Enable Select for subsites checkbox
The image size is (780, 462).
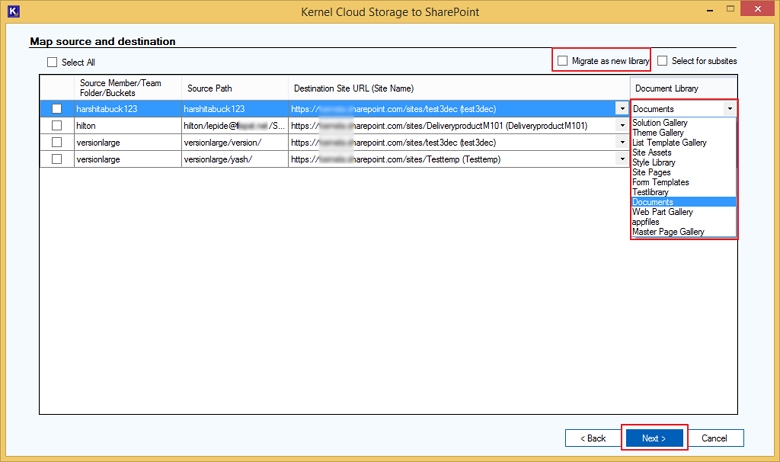coord(662,61)
